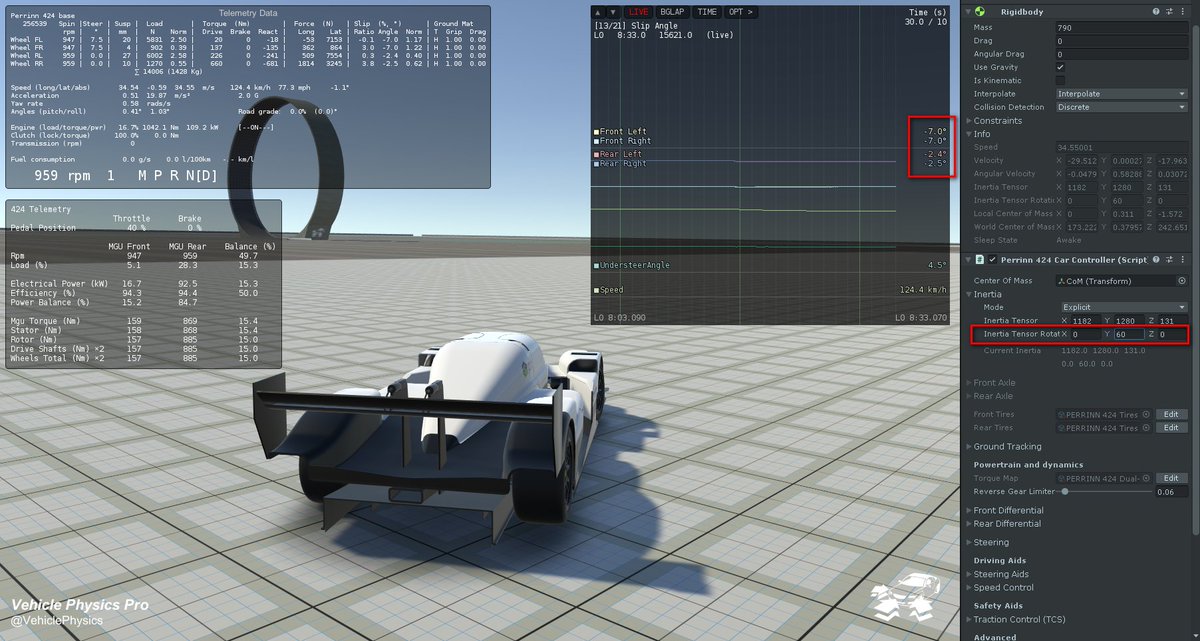
Task: Toggle Is Kinematic checkbox
Action: [x=1060, y=80]
